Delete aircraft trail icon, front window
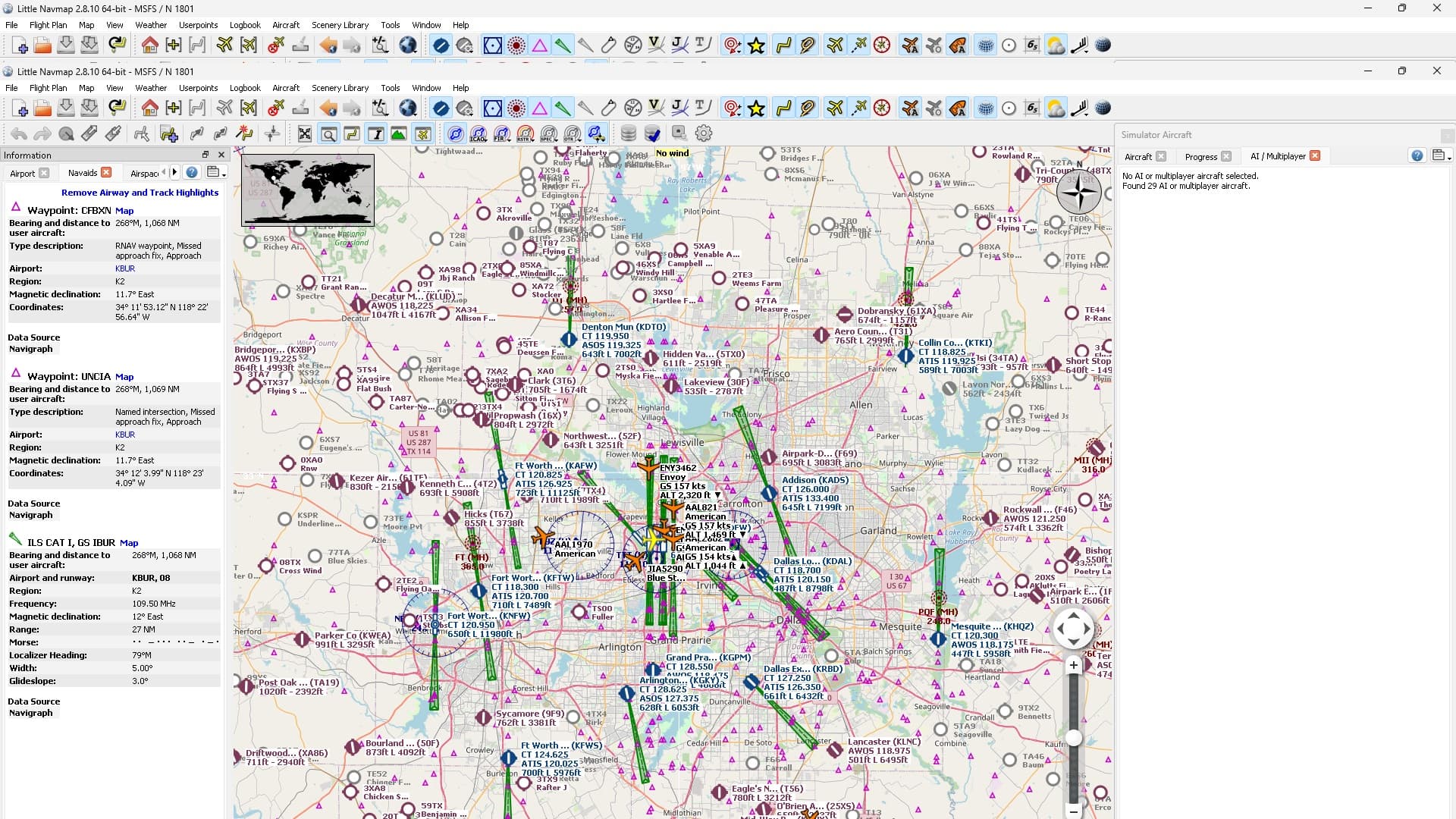1456x819 pixels. click(276, 108)
